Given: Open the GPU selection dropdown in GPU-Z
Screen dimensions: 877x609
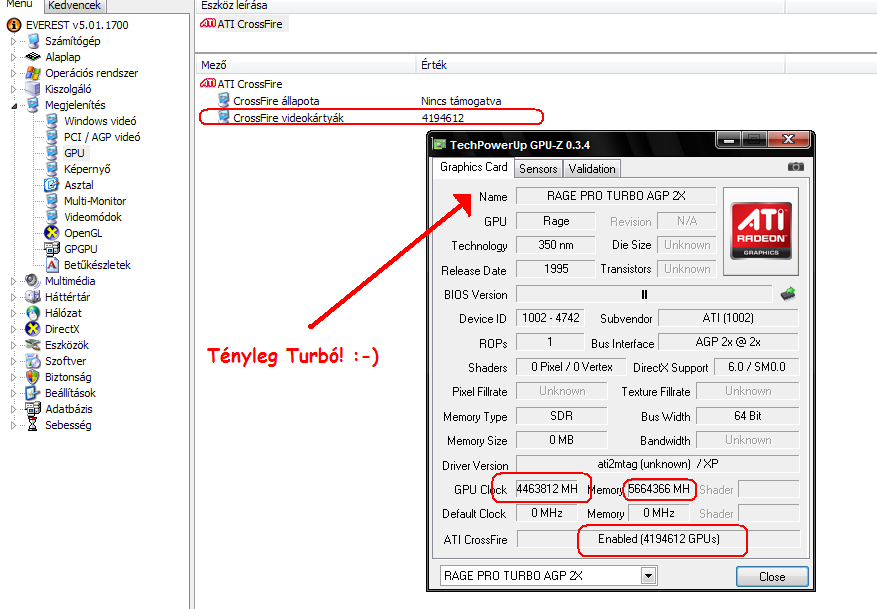Looking at the screenshot, I should 648,575.
